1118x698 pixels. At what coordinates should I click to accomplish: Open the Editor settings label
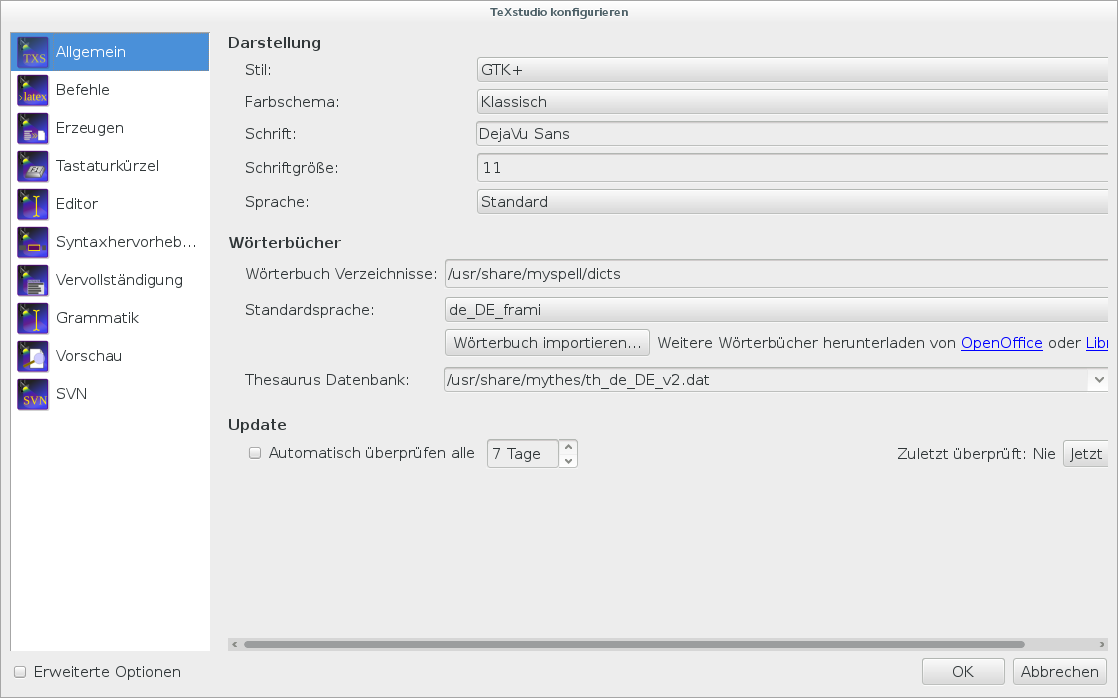coord(77,204)
